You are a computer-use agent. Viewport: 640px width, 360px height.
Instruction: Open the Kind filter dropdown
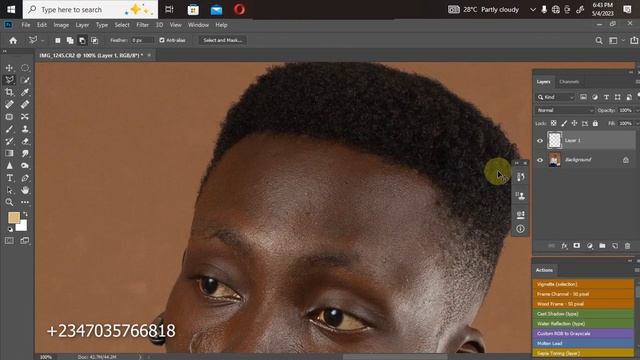[556, 97]
